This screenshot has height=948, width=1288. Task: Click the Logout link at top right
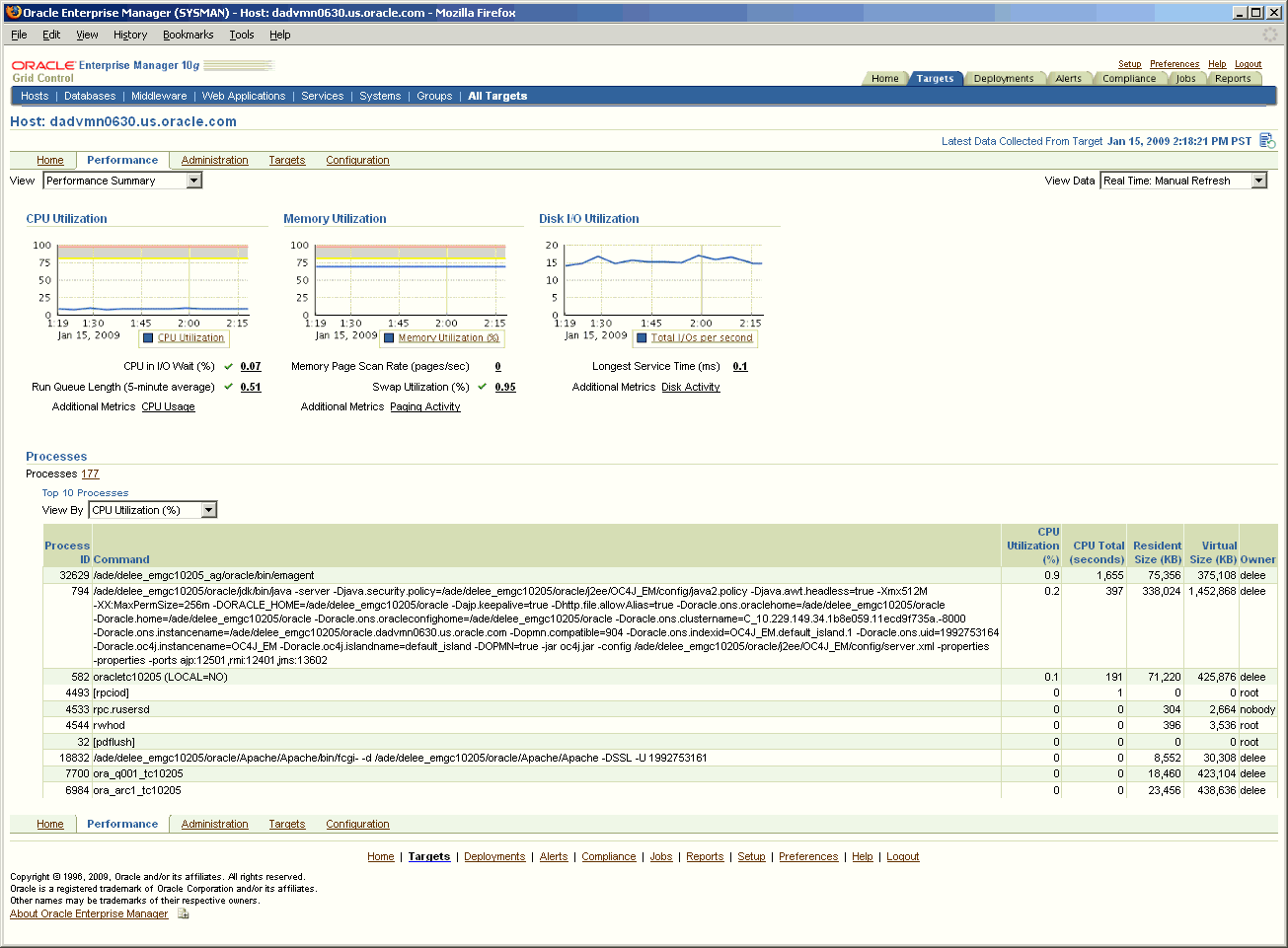pyautogui.click(x=1248, y=63)
